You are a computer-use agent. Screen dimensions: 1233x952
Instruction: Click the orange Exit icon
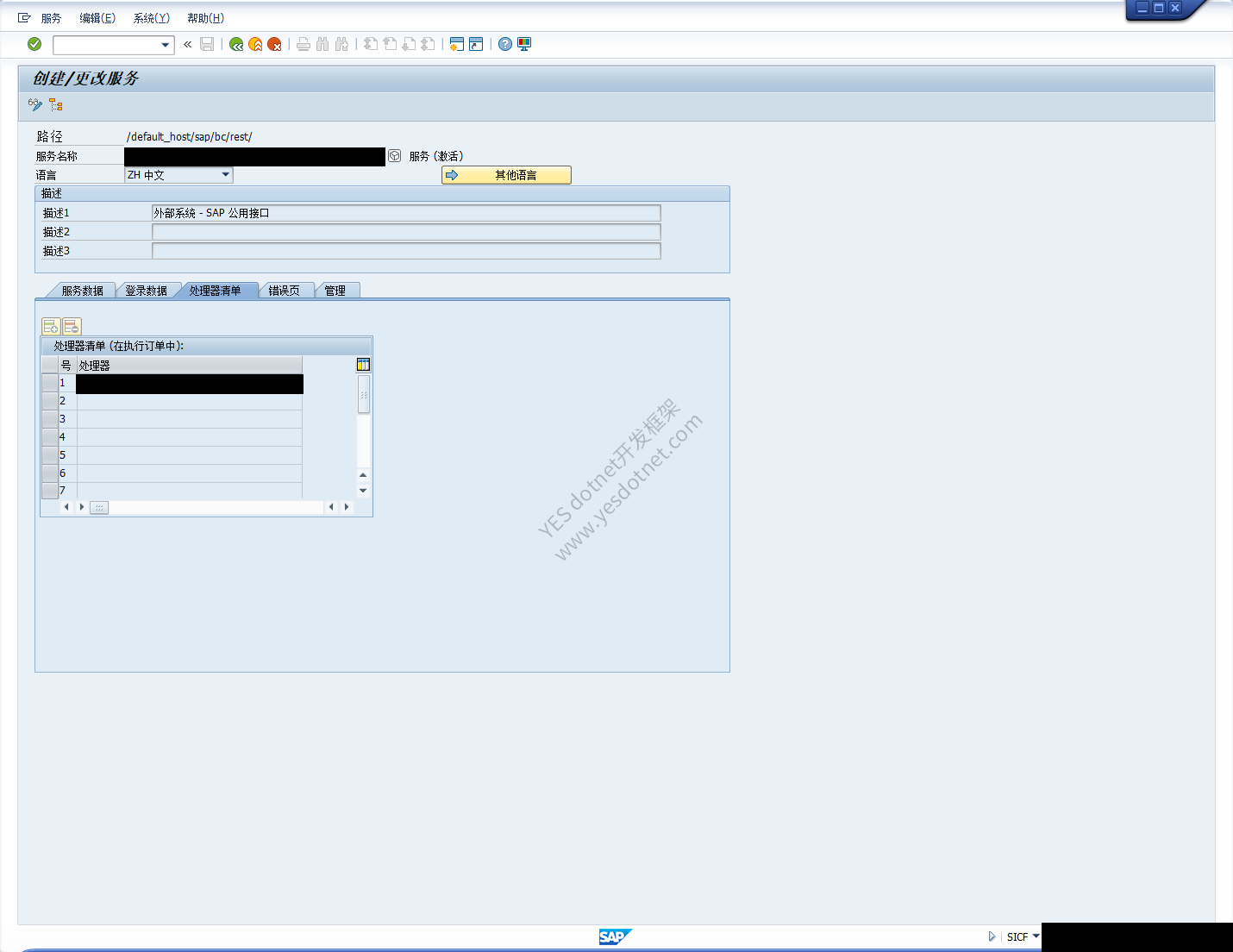(255, 44)
